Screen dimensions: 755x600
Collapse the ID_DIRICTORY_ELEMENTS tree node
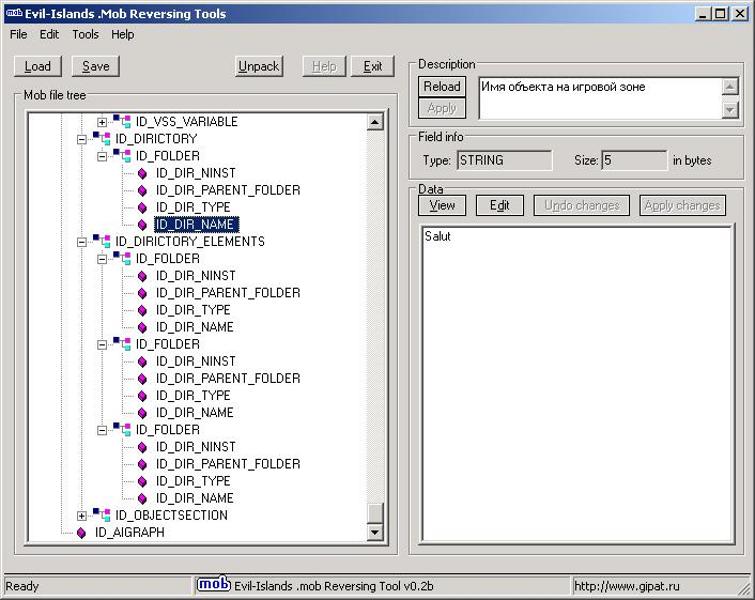point(82,242)
